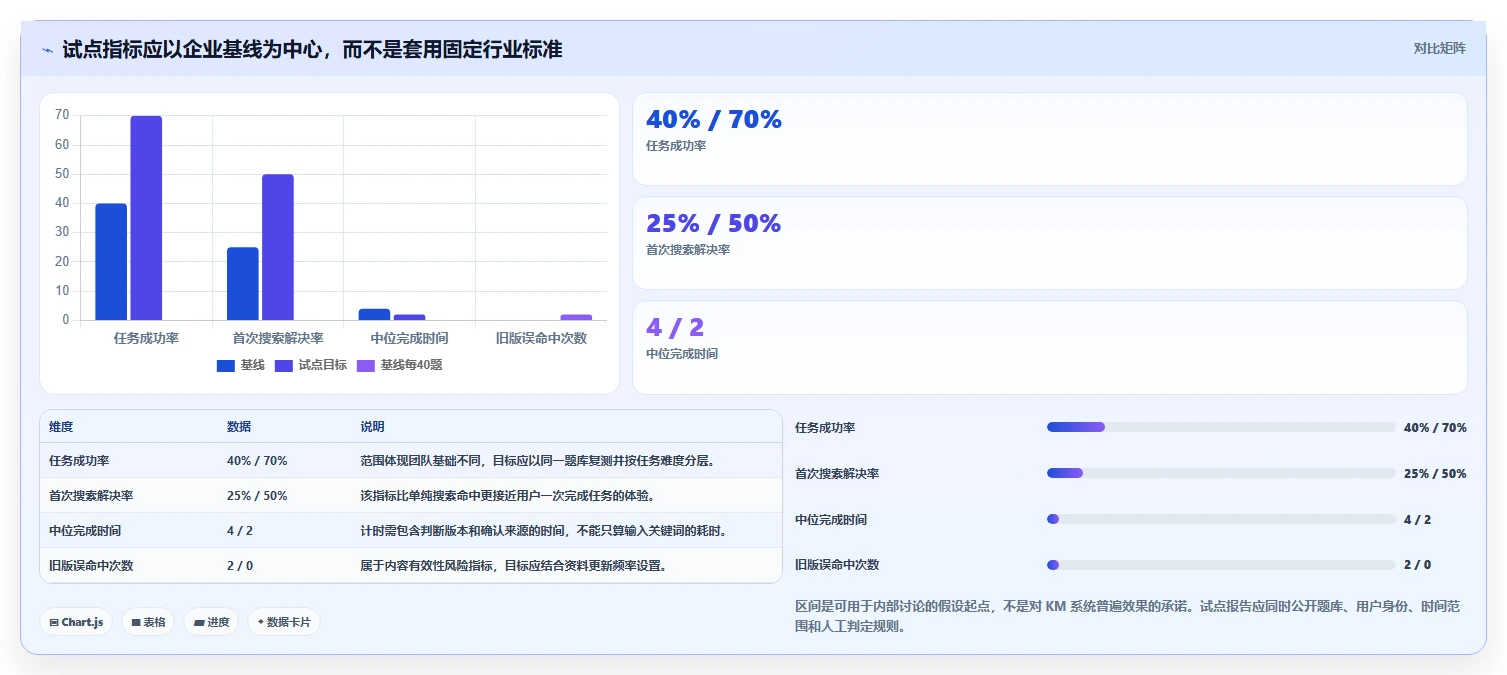The height and width of the screenshot is (675, 1507).
Task: Click the 进度 tag chip
Action: (211, 622)
